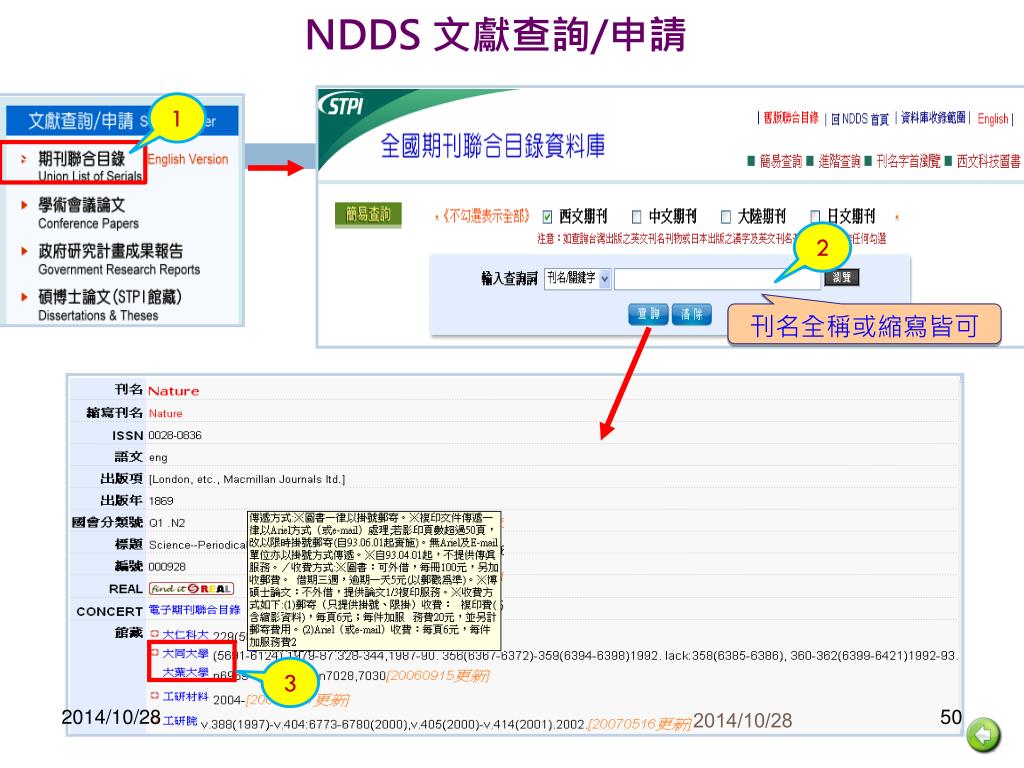Open 資料庫收錄範圍 link
Image resolution: width=1024 pixels, height=768 pixels.
933,118
